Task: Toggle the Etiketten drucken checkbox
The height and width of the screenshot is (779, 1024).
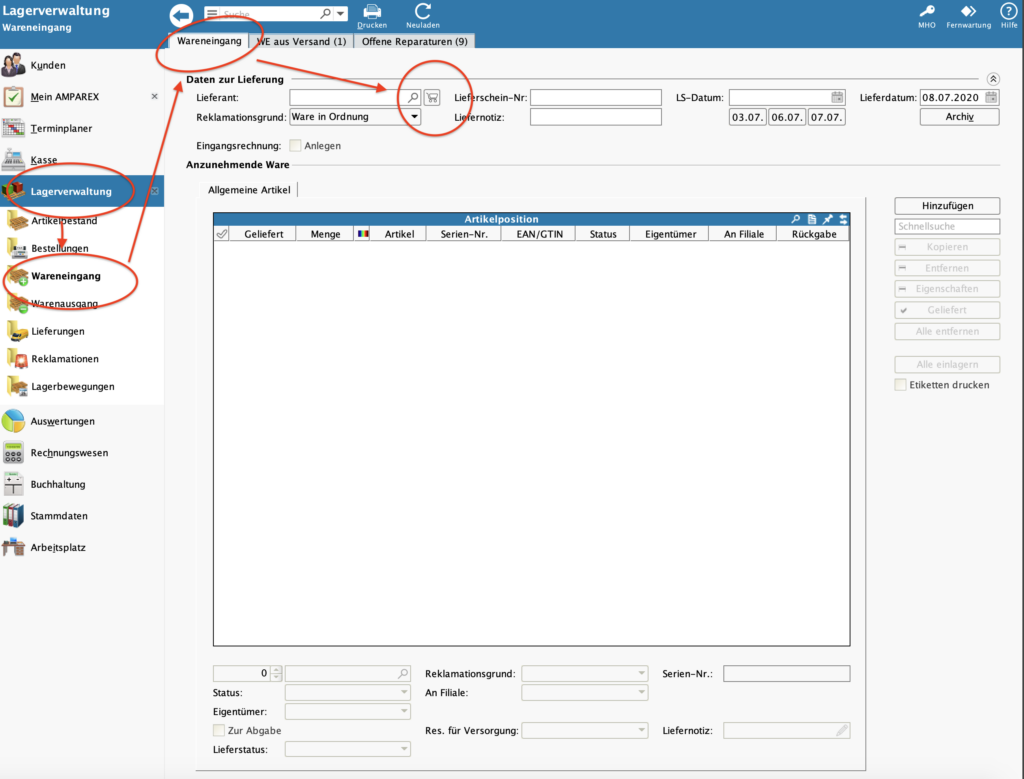Action: (x=901, y=385)
